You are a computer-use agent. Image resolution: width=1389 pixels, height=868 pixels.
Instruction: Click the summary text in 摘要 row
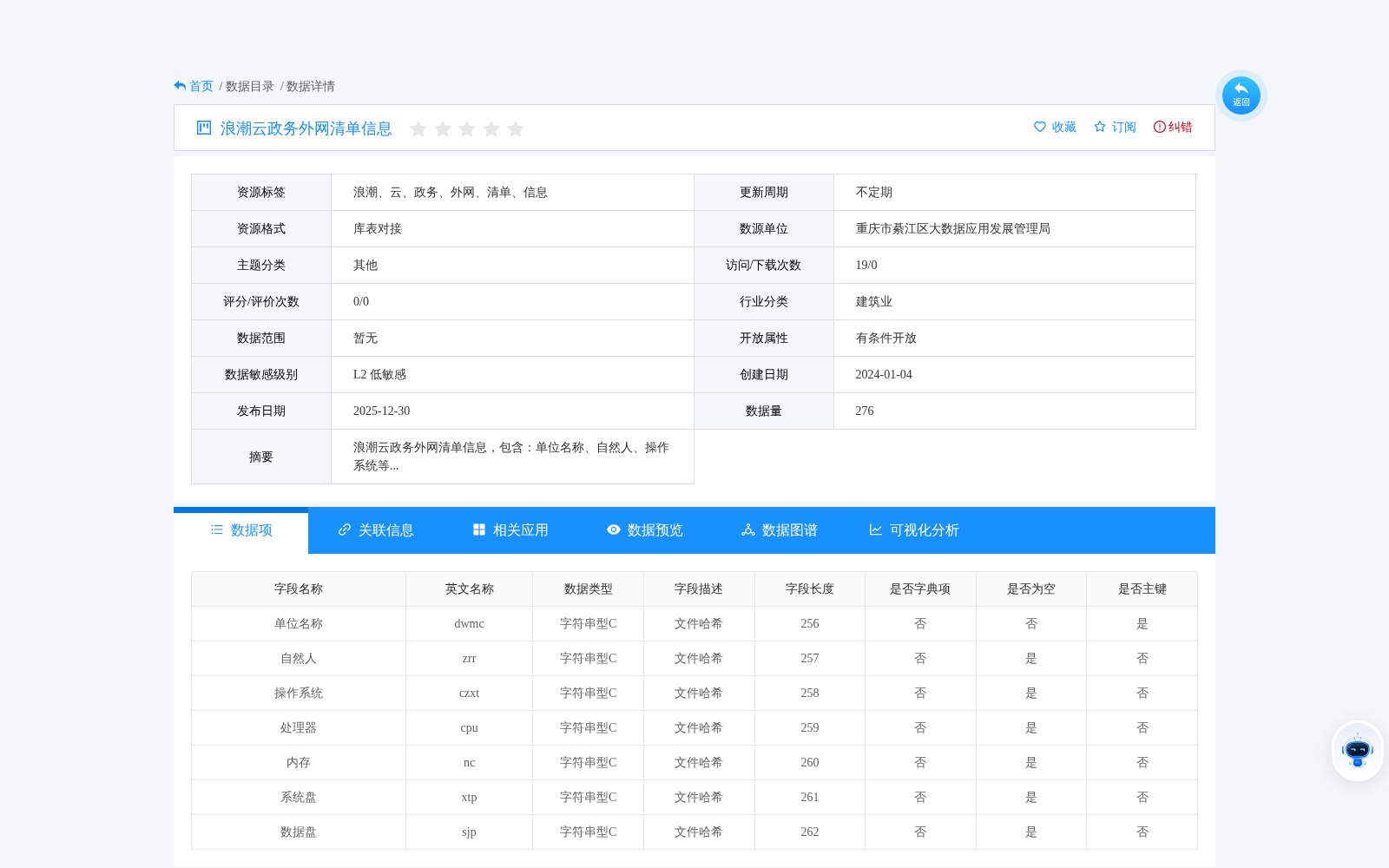[x=511, y=457]
